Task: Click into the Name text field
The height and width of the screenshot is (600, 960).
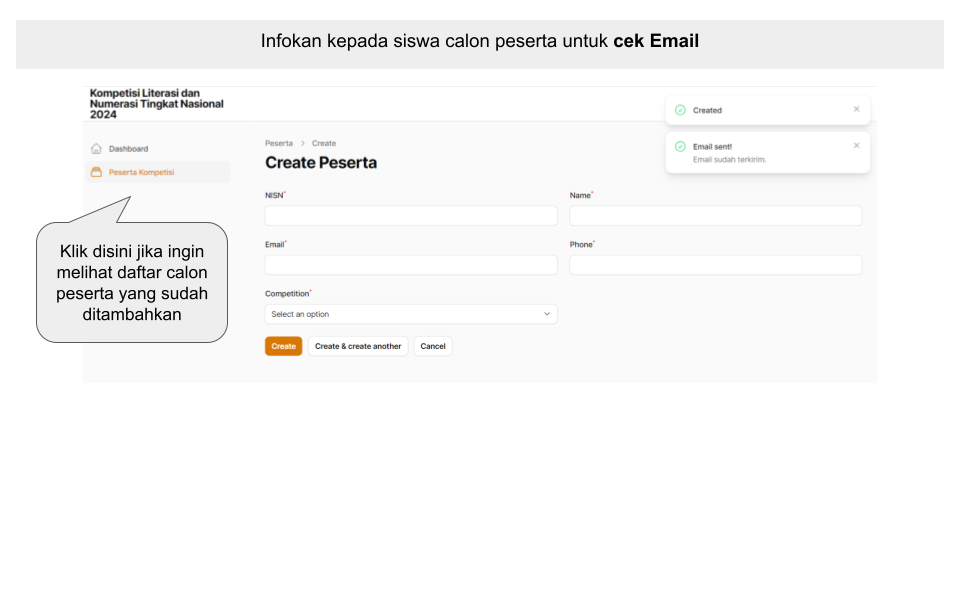Action: click(x=715, y=216)
